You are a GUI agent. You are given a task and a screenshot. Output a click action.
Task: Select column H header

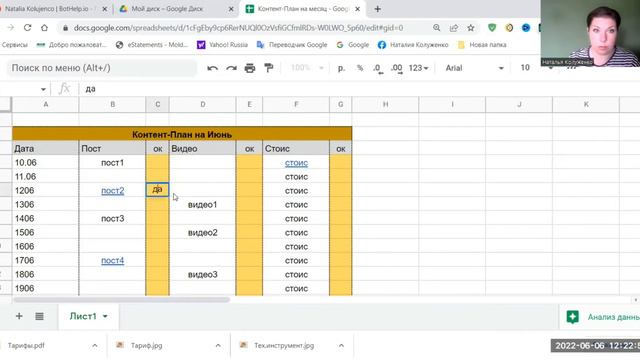click(385, 104)
